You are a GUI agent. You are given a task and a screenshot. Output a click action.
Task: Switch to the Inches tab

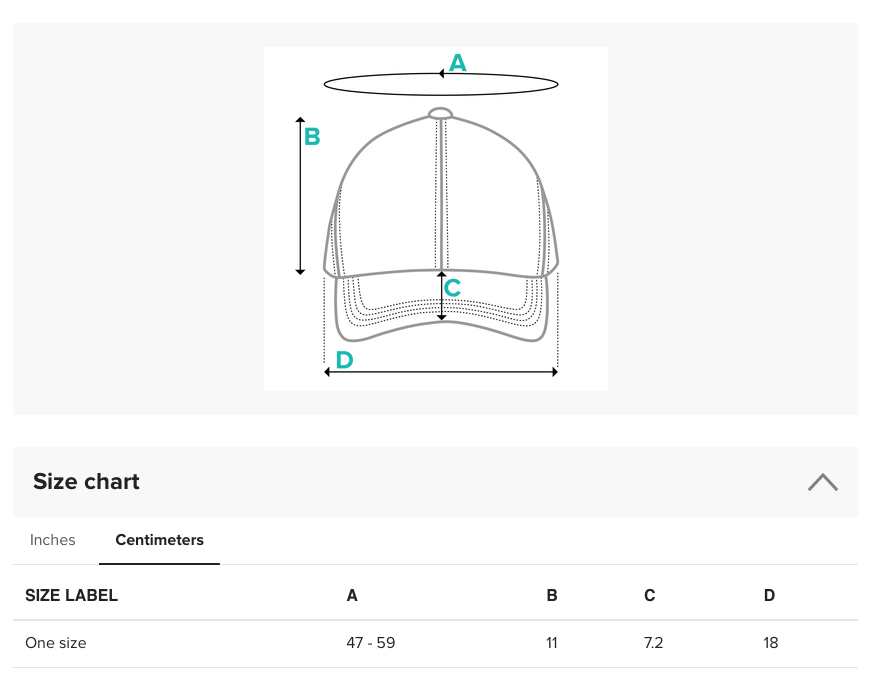52,540
